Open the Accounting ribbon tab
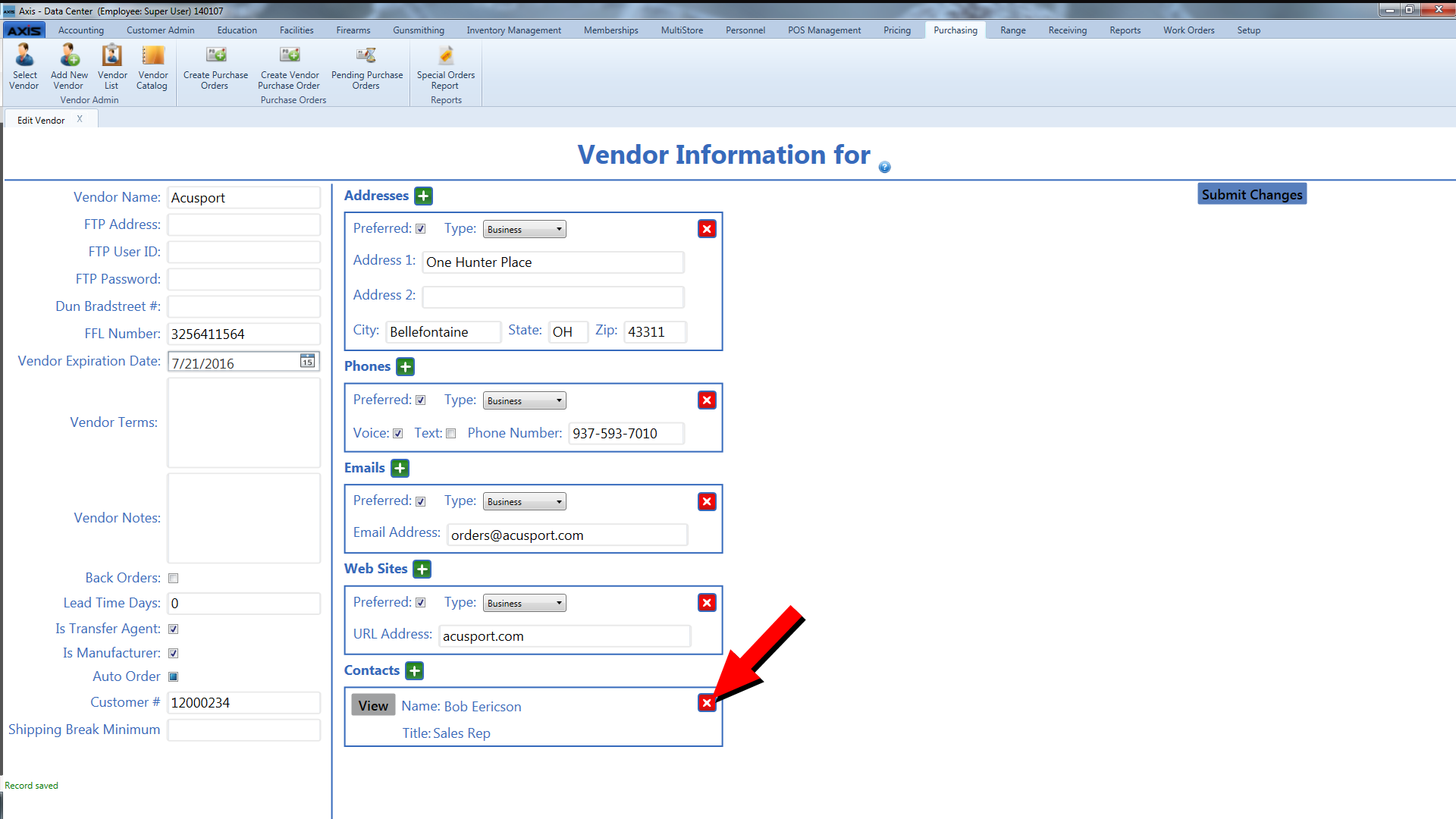Viewport: 1456px width, 819px height. 81,30
